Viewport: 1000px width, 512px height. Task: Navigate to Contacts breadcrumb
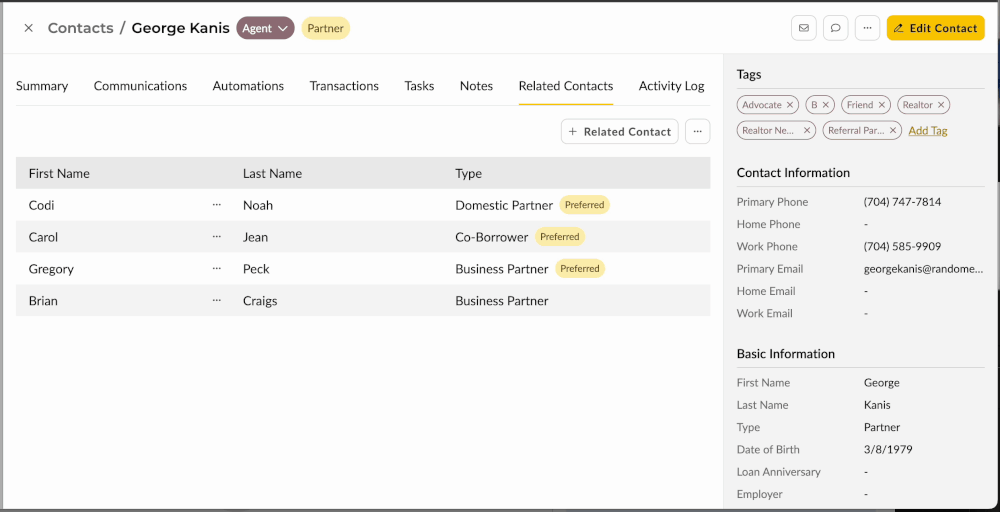[x=80, y=28]
